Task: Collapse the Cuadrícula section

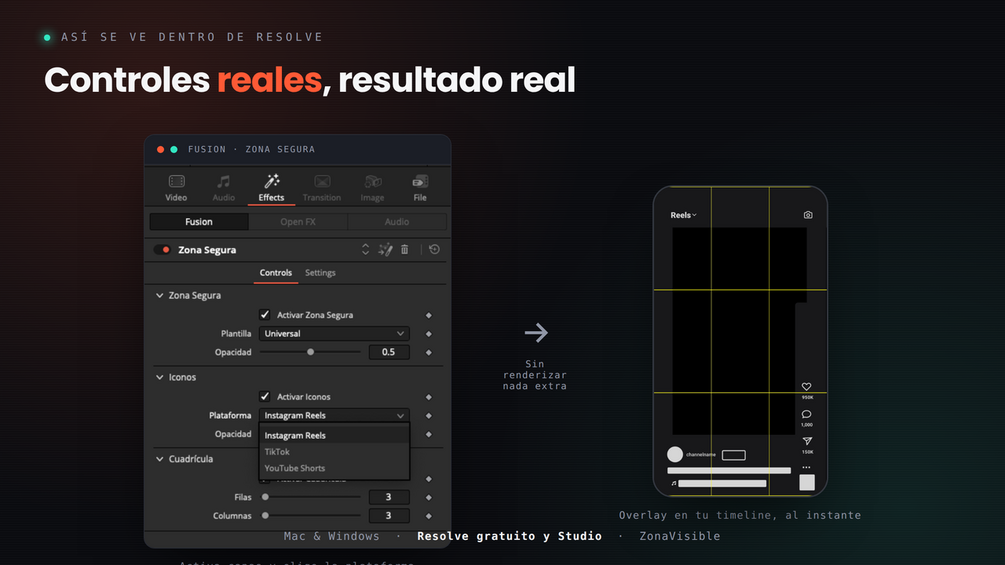Action: coord(160,459)
